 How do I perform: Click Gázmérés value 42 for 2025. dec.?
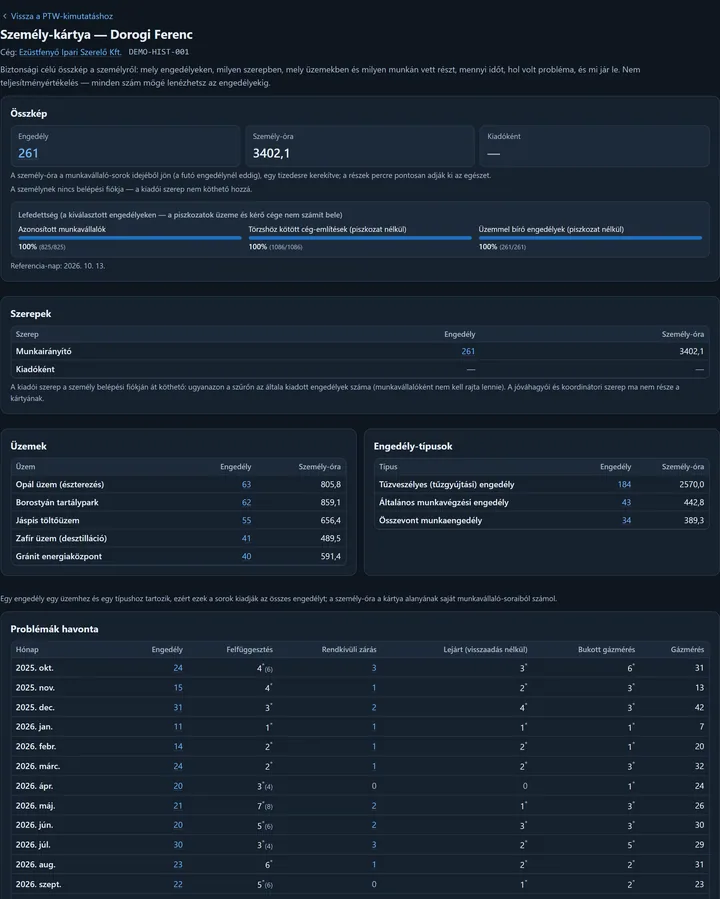(x=699, y=708)
